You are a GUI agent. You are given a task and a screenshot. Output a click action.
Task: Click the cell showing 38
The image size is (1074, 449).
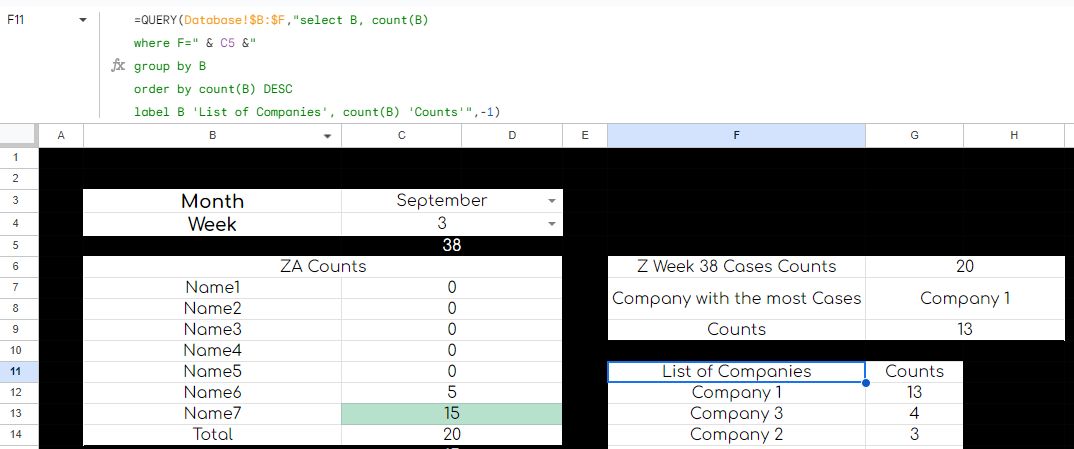452,245
